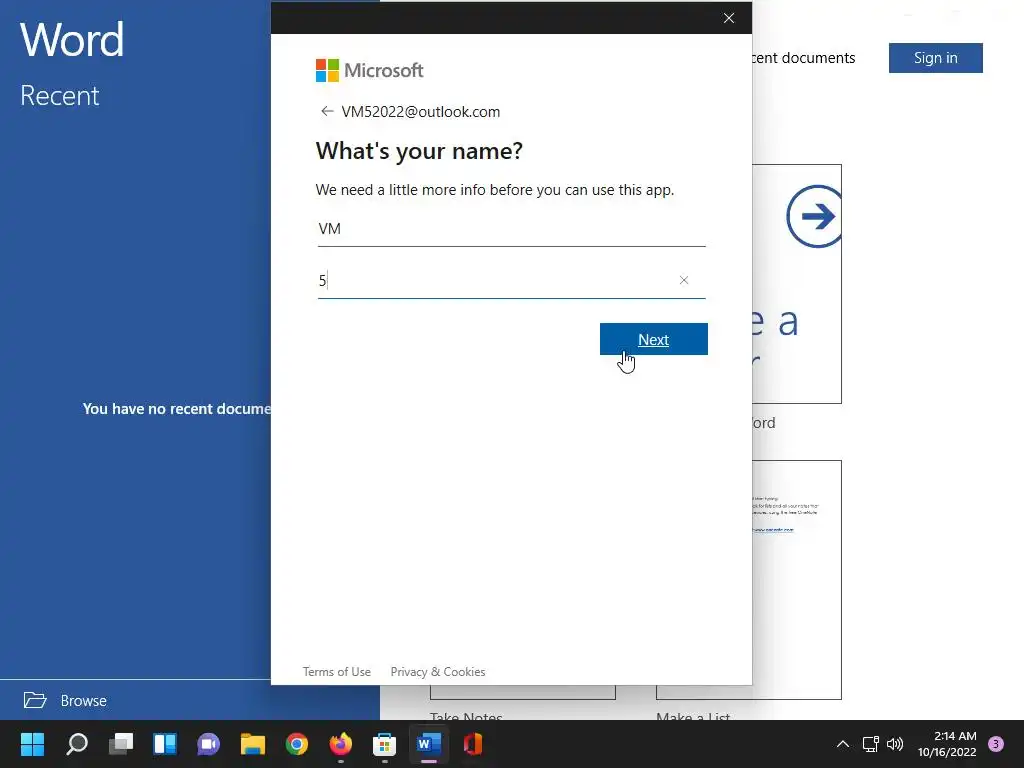Image resolution: width=1024 pixels, height=768 pixels.
Task: Open the Terms of Use link
Action: click(x=336, y=671)
